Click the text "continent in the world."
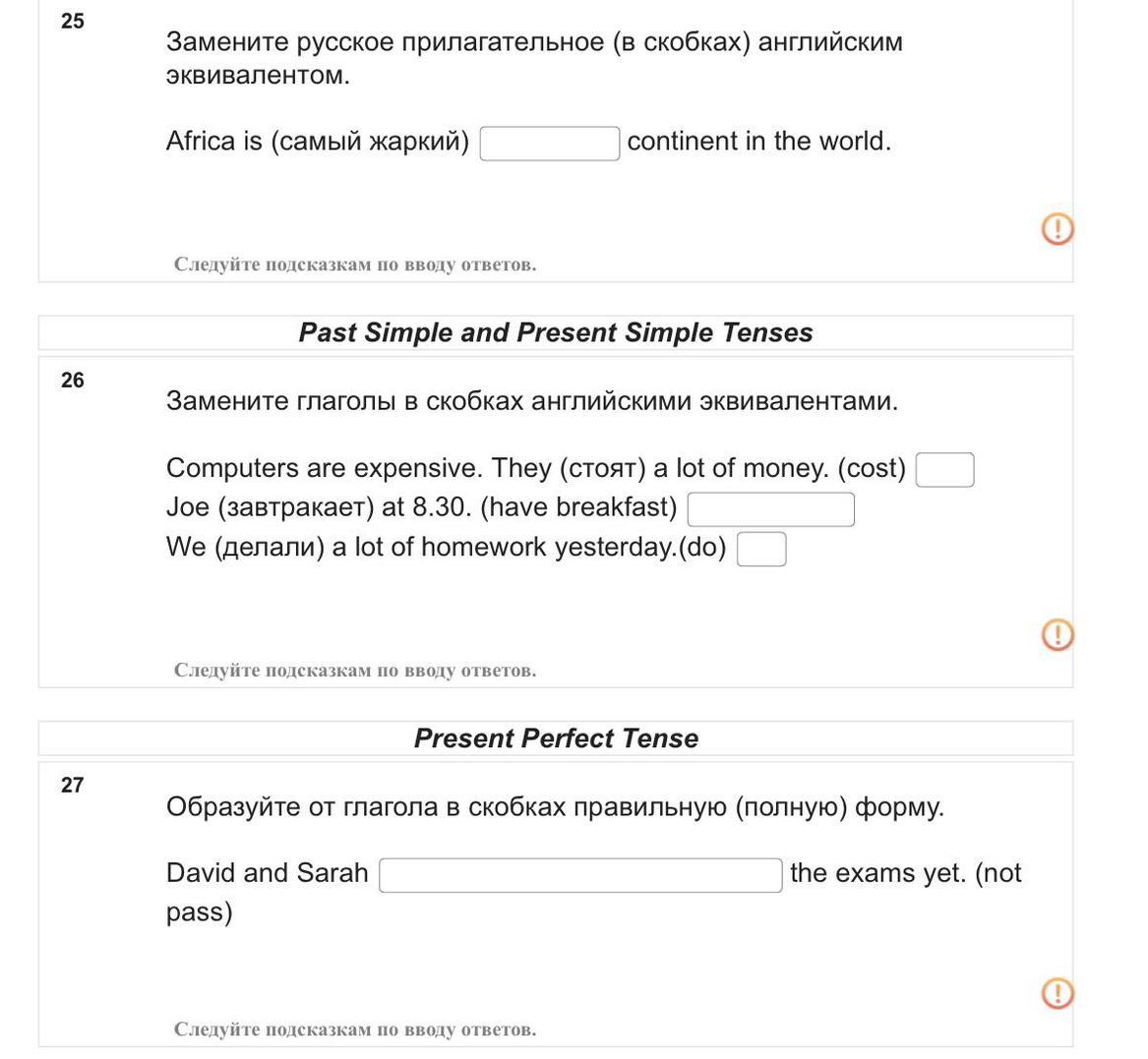This screenshot has height=1059, width=1148. coord(758,142)
